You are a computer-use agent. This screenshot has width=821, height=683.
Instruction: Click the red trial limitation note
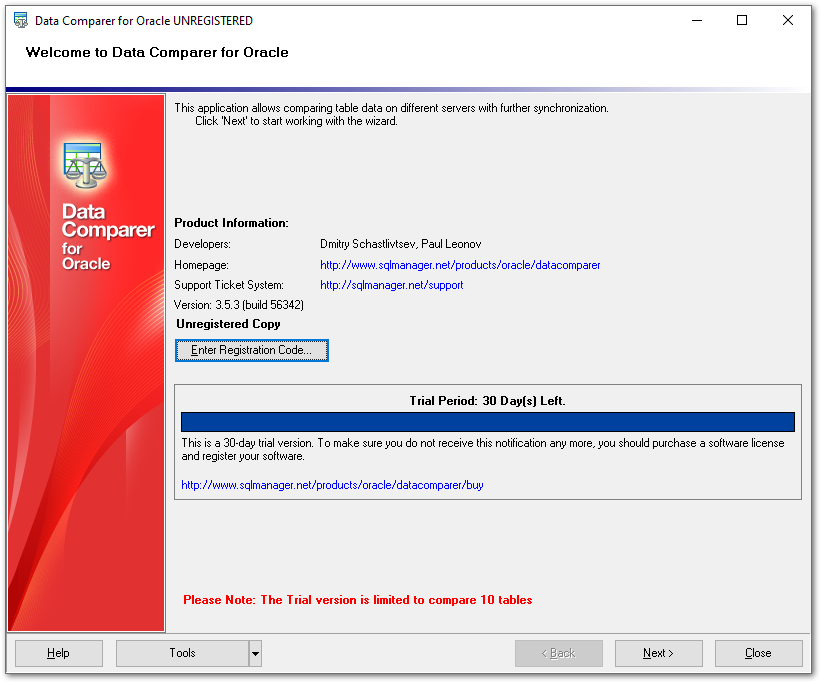[x=358, y=600]
